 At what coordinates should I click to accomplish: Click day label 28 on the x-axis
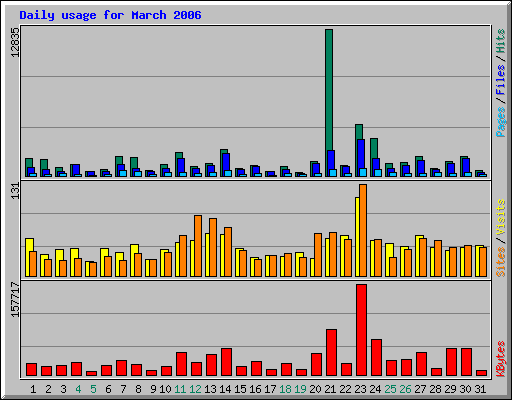click(435, 389)
